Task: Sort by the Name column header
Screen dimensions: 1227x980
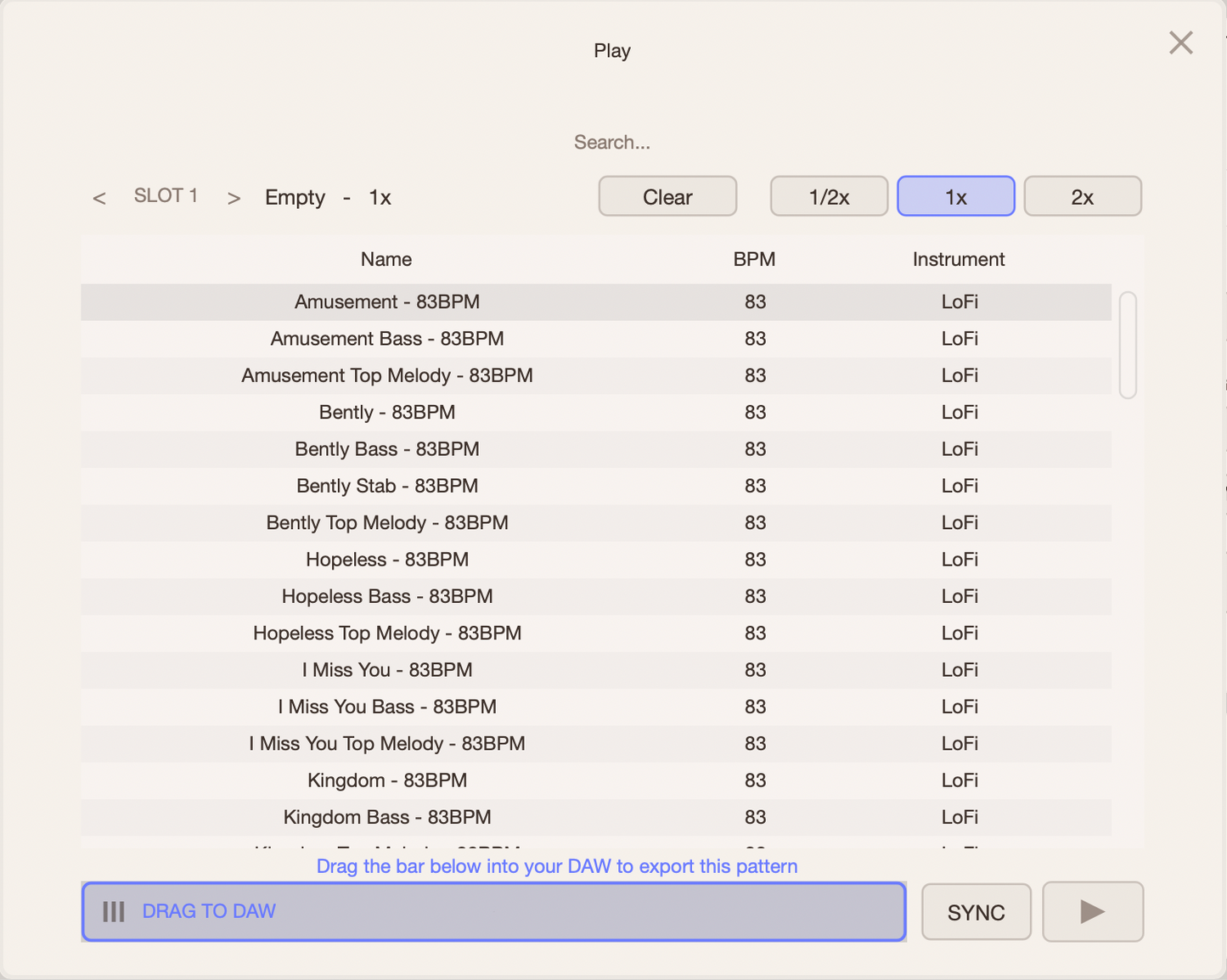Action: [x=386, y=259]
